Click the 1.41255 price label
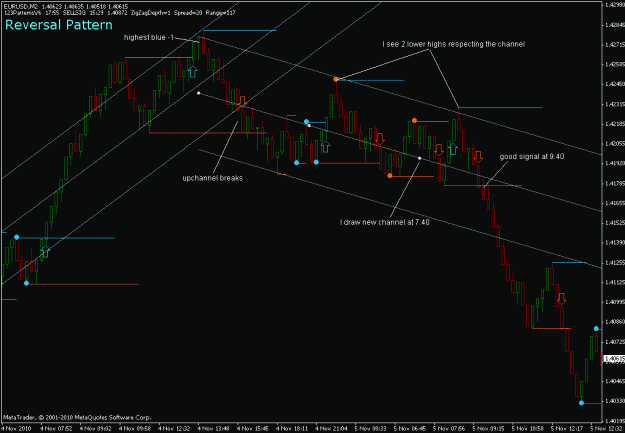This screenshot has width=625, height=433. pos(615,262)
